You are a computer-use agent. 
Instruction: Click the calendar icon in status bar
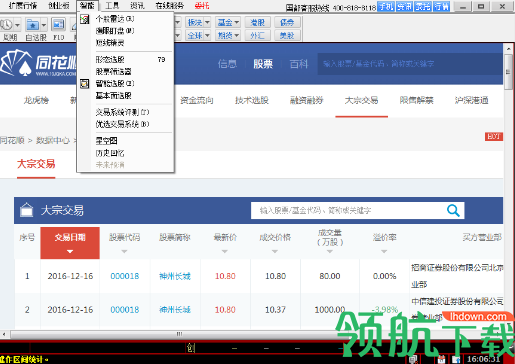pyautogui.click(x=441, y=359)
